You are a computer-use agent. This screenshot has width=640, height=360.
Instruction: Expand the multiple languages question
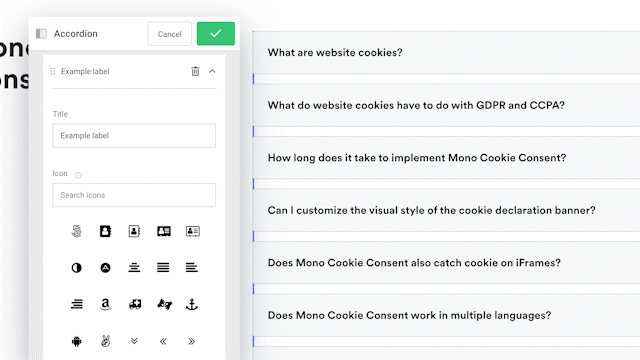point(446,315)
